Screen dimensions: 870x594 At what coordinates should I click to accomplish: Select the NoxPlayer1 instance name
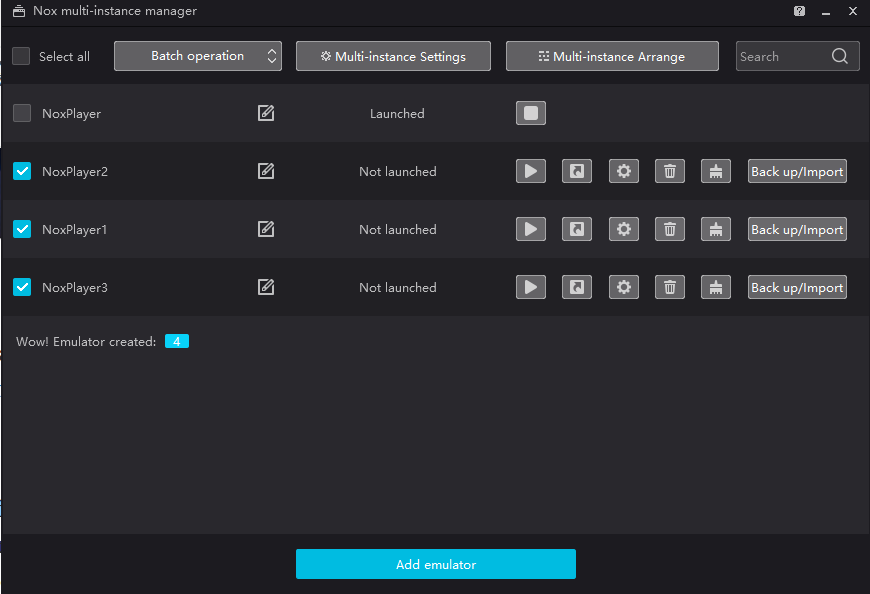click(74, 230)
